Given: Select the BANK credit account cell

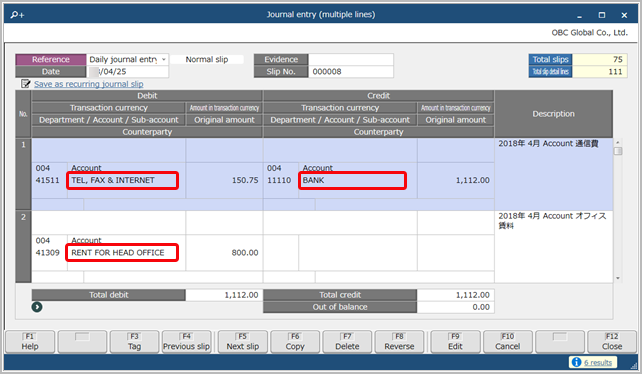Looking at the screenshot, I should [353, 180].
